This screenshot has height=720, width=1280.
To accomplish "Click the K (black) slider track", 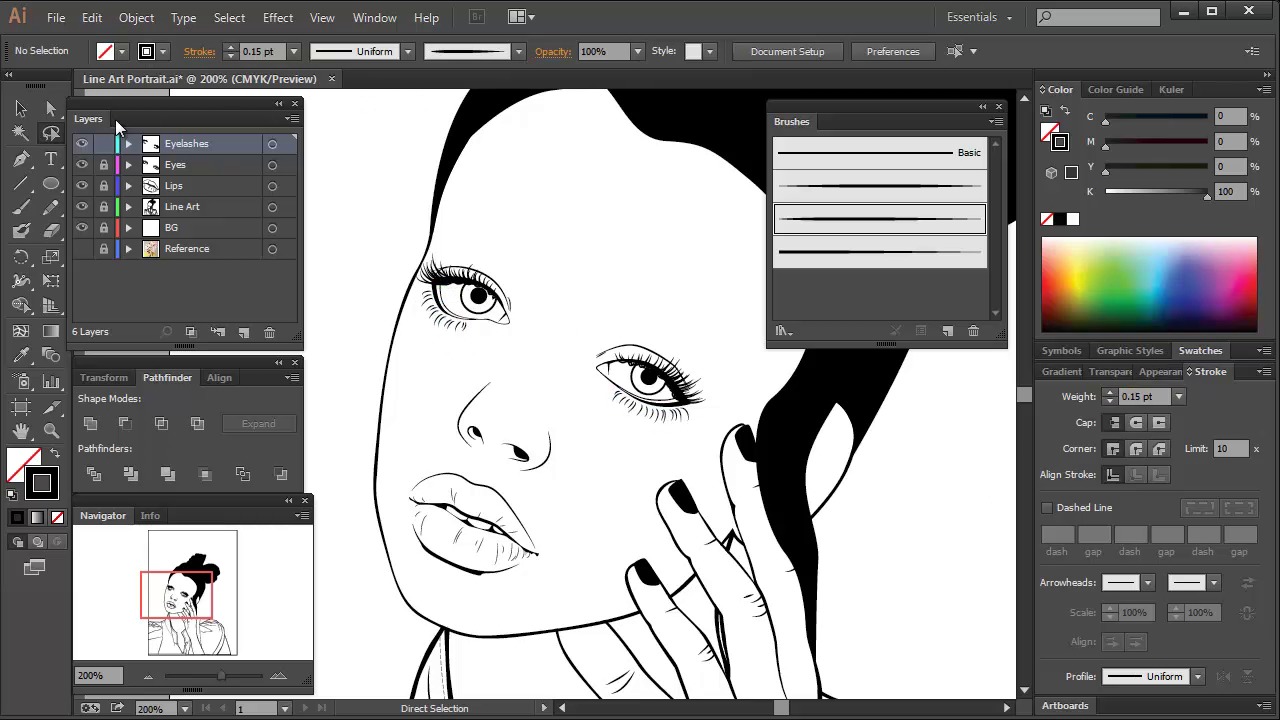I will [x=1156, y=192].
